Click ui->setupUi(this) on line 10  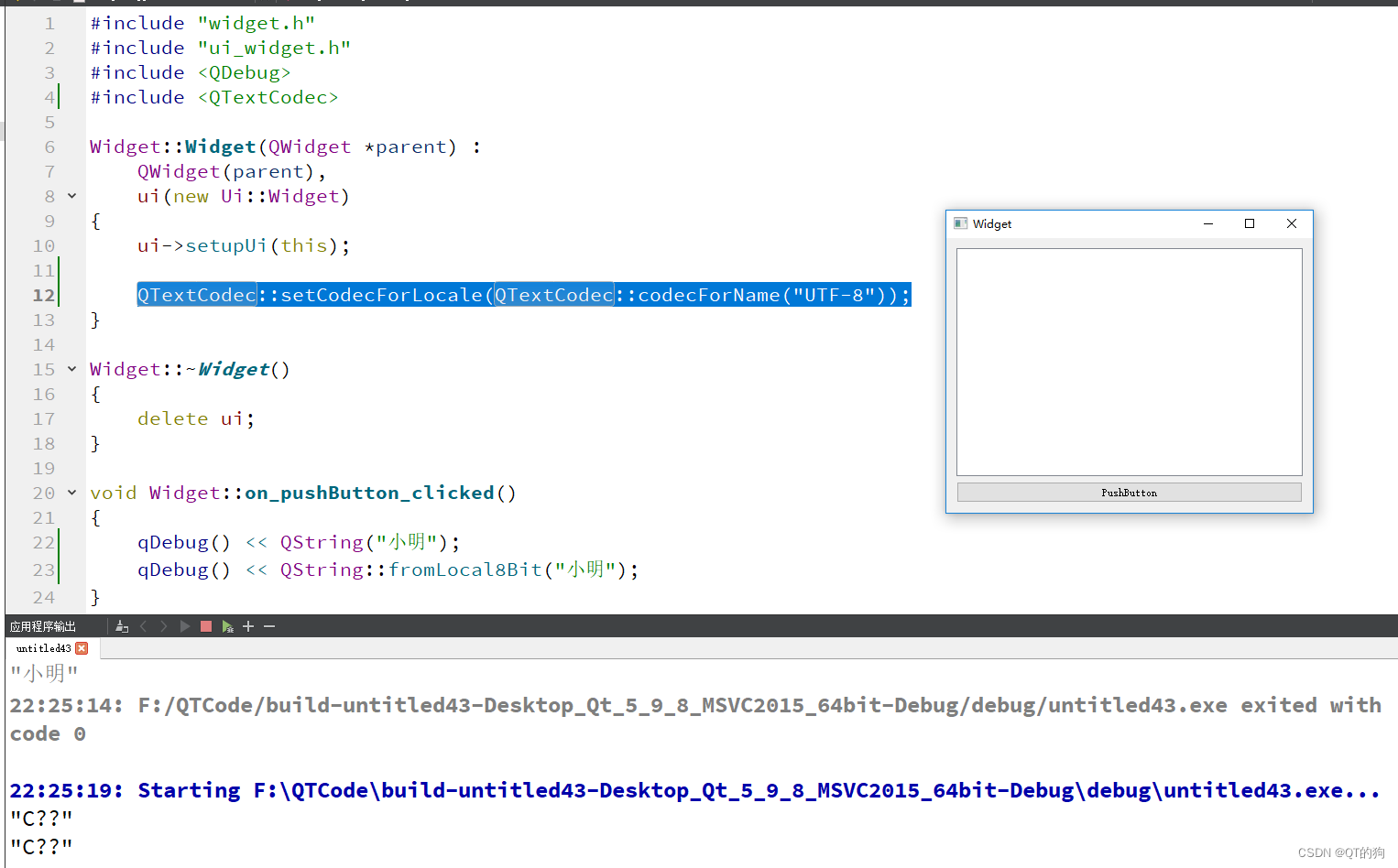click(244, 245)
